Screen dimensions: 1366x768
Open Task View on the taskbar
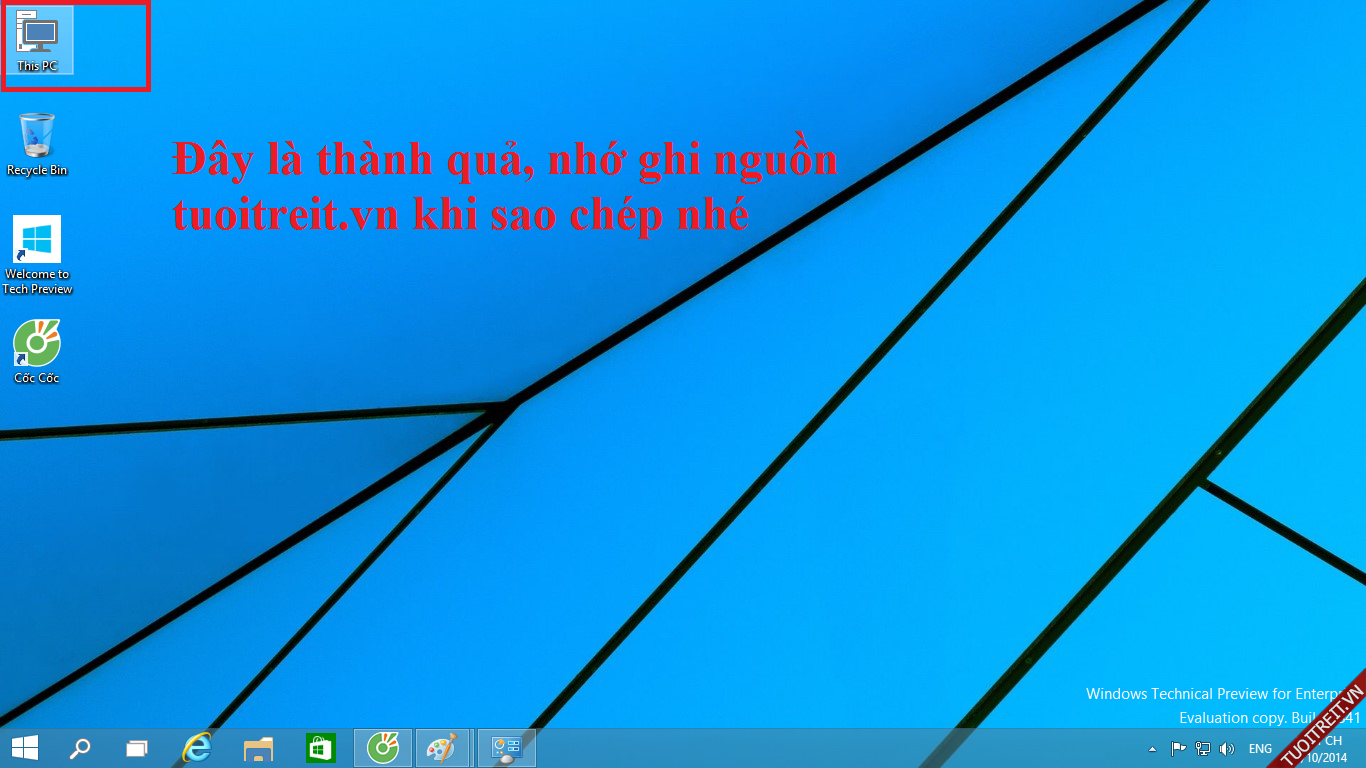(137, 748)
